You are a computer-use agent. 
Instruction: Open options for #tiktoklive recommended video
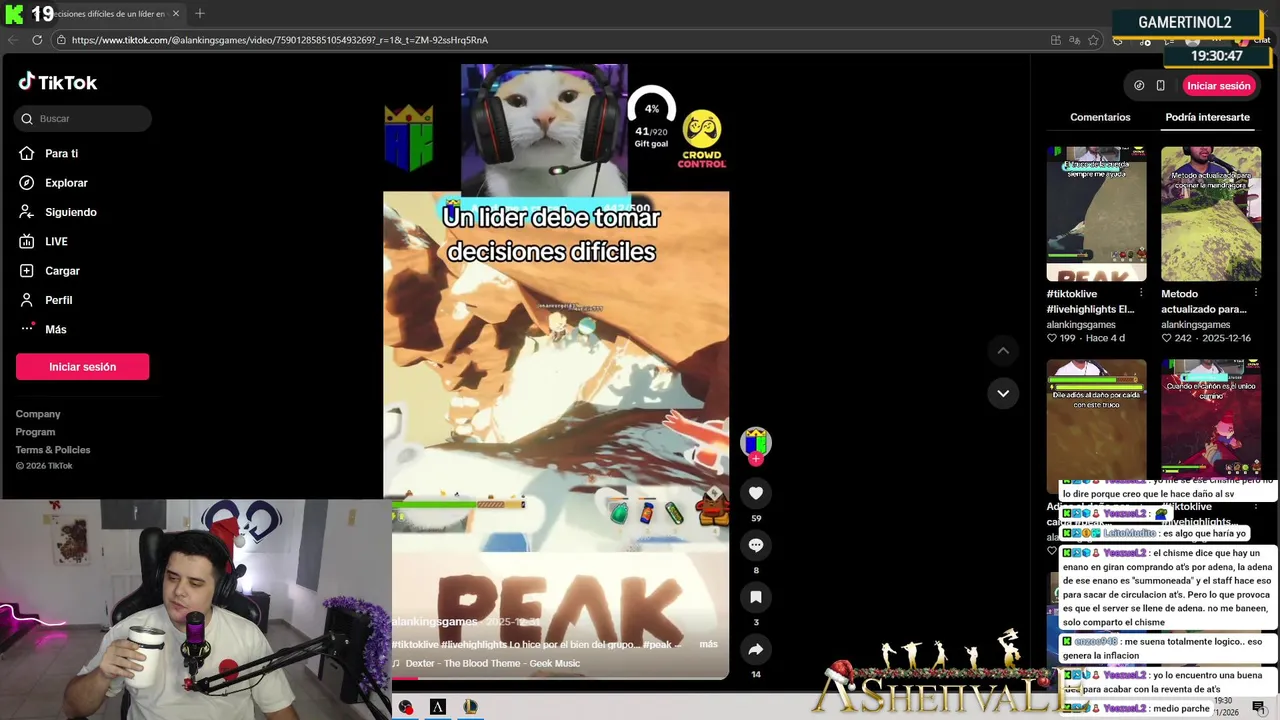(x=1141, y=293)
